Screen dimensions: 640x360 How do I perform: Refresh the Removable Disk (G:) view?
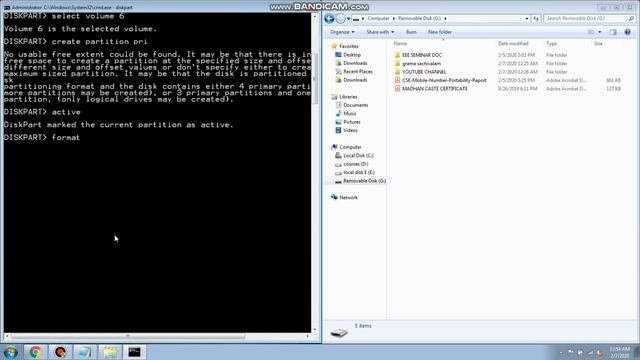pos(536,18)
